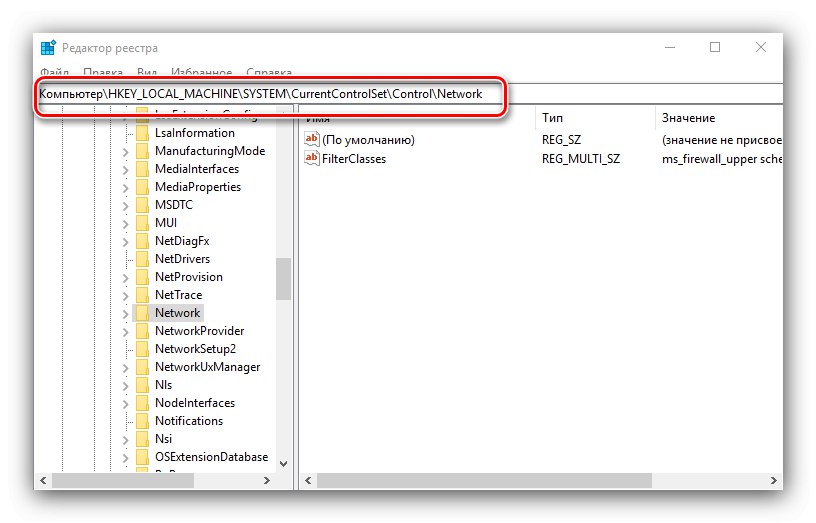The image size is (816, 523).
Task: Open the Избранное menu
Action: [201, 72]
